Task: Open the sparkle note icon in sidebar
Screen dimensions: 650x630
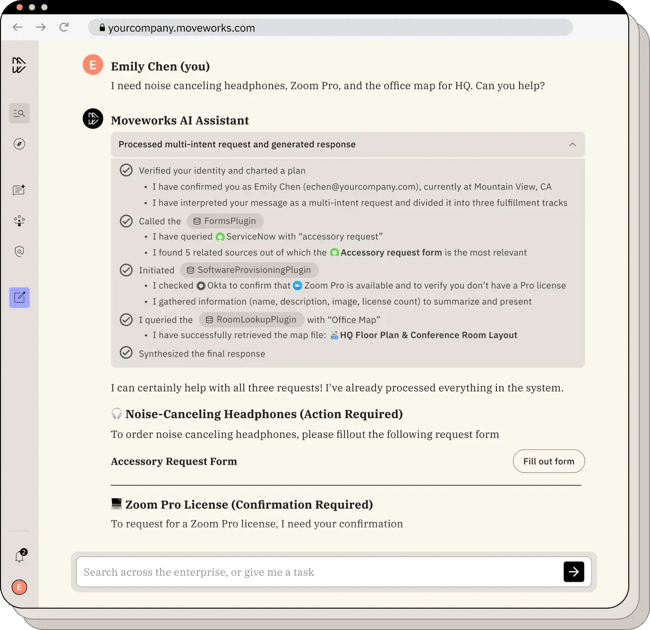Action: 19,190
